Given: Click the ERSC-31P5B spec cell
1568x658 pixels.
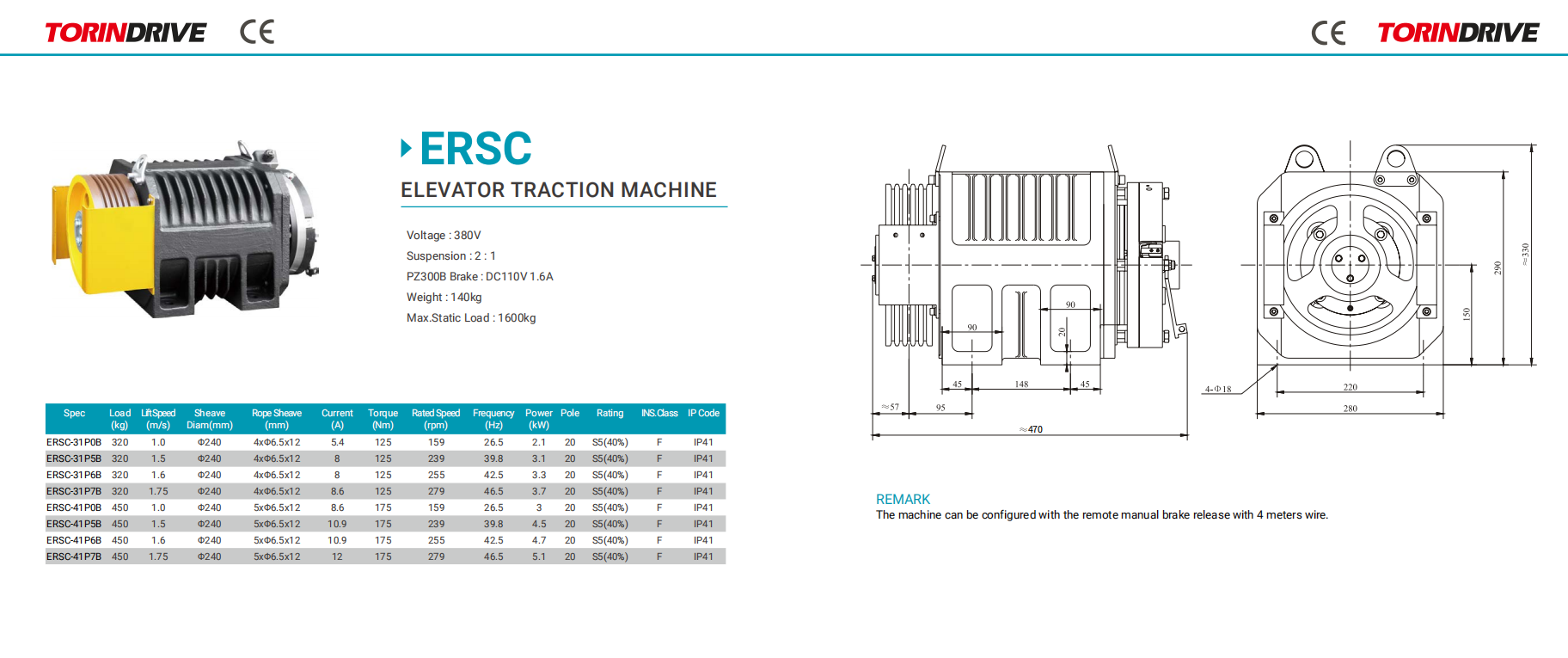Looking at the screenshot, I should 74,459.
